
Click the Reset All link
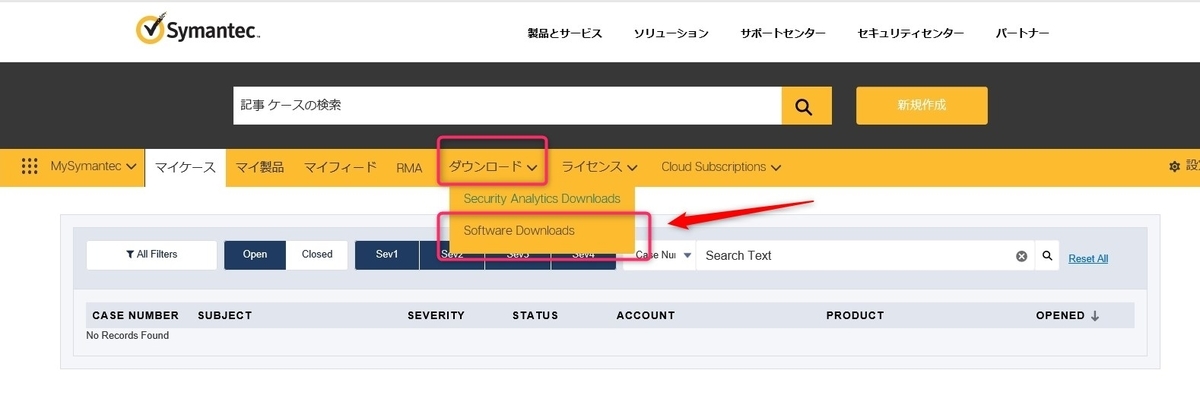pyautogui.click(x=1088, y=258)
